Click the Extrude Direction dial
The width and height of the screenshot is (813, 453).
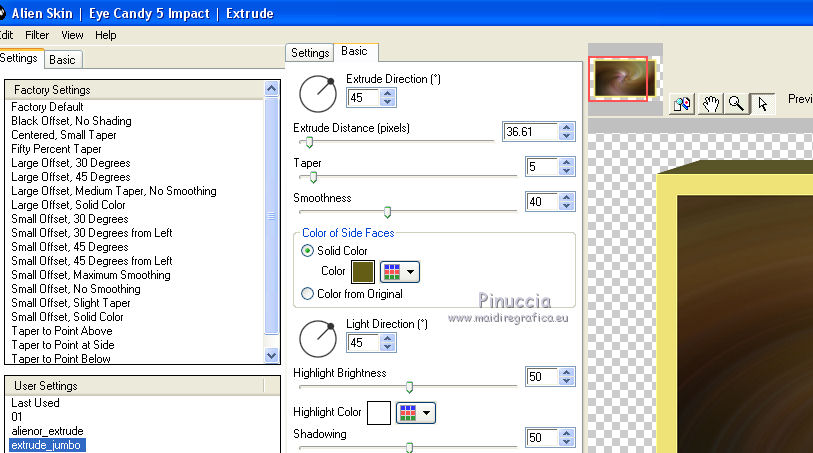pyautogui.click(x=318, y=94)
